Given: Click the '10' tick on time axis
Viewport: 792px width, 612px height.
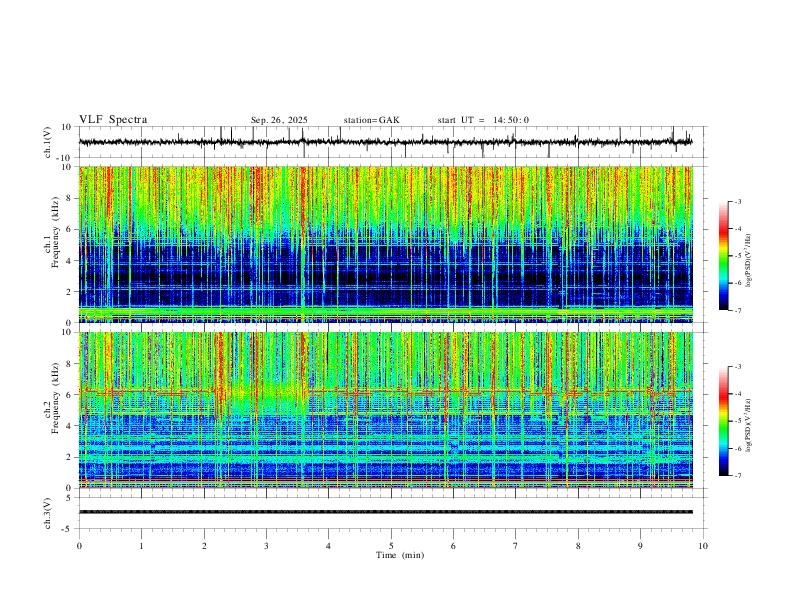Looking at the screenshot, I should point(703,546).
